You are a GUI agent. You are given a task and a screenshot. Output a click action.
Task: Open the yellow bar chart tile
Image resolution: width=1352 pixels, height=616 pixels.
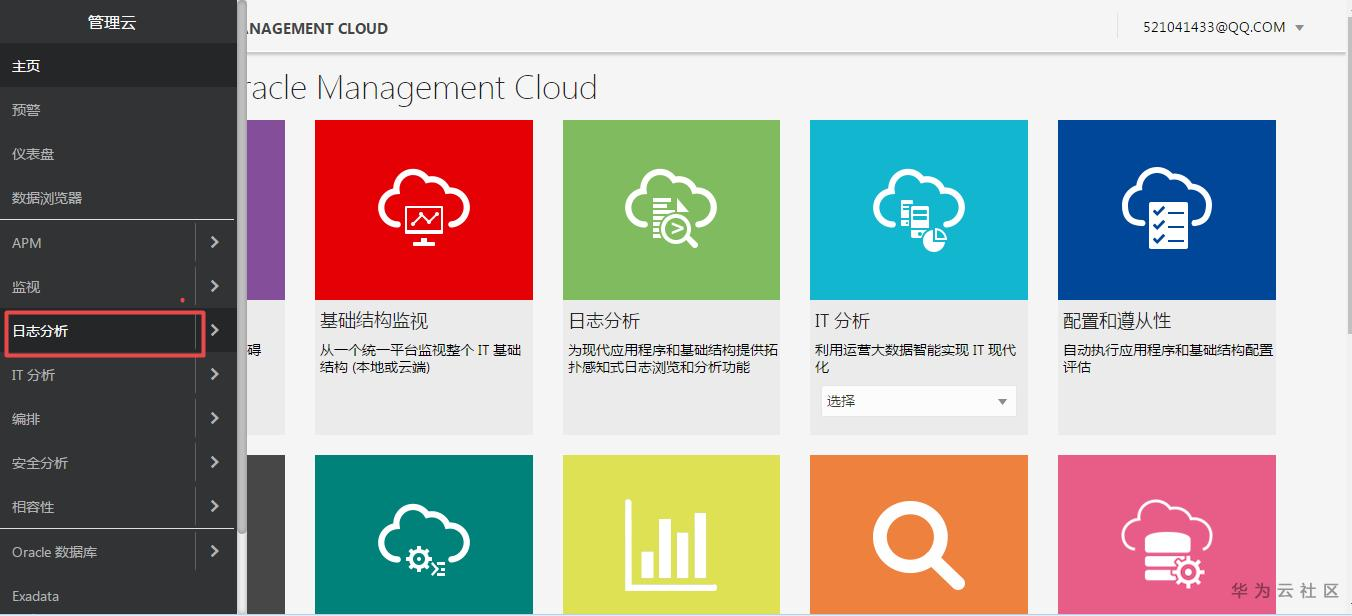click(x=671, y=535)
